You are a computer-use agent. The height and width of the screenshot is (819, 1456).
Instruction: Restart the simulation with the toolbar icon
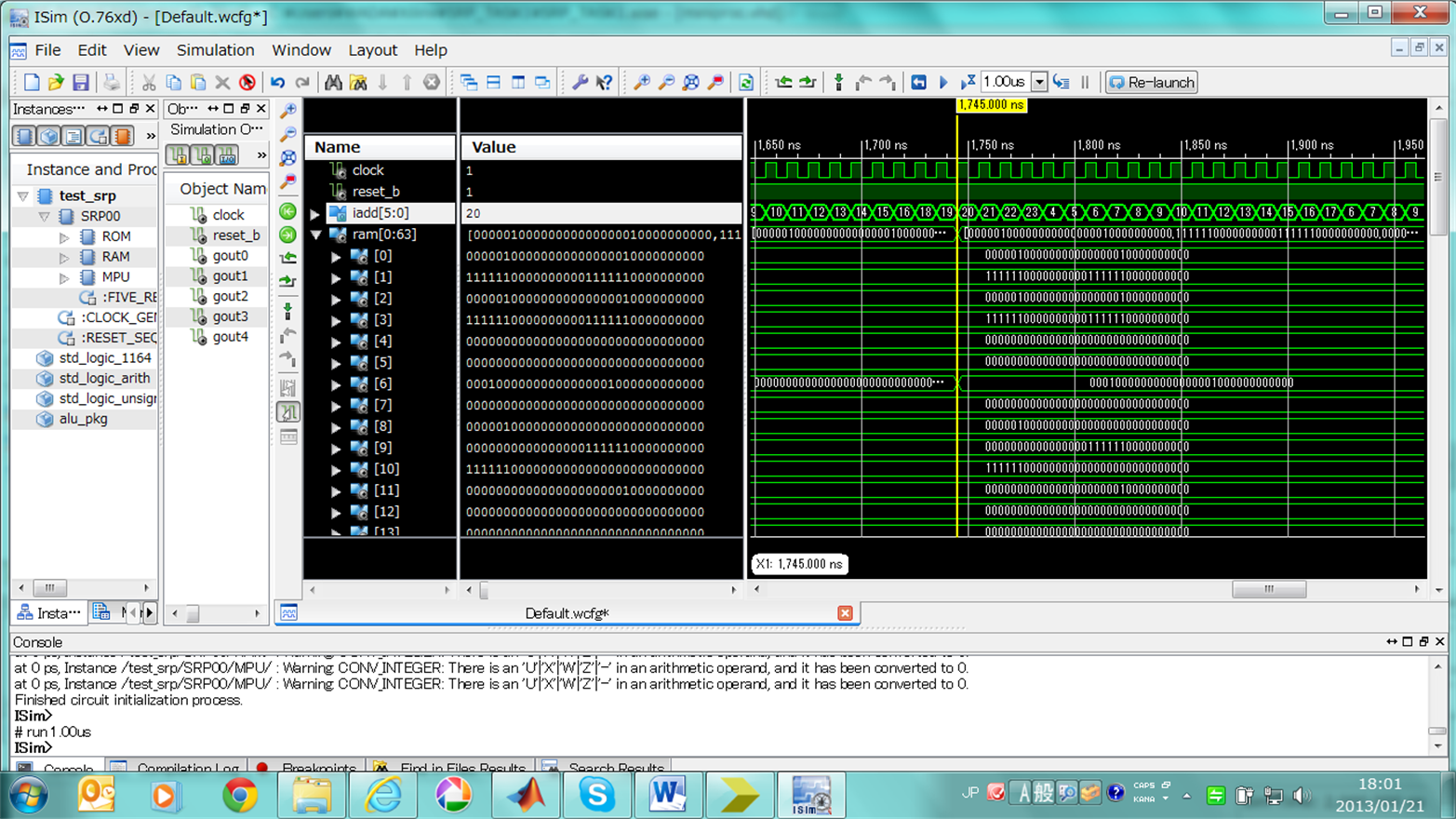918,83
